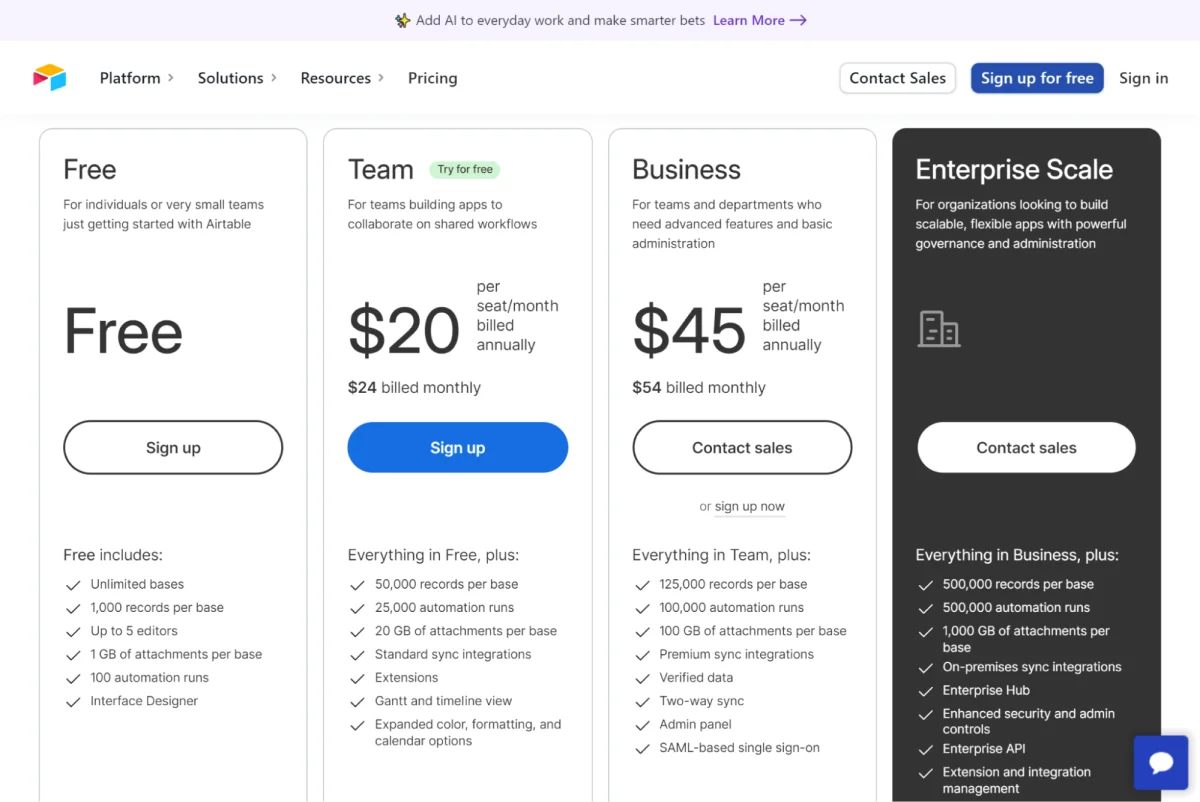Open the Pricing page
The height and width of the screenshot is (802, 1200).
coord(432,78)
